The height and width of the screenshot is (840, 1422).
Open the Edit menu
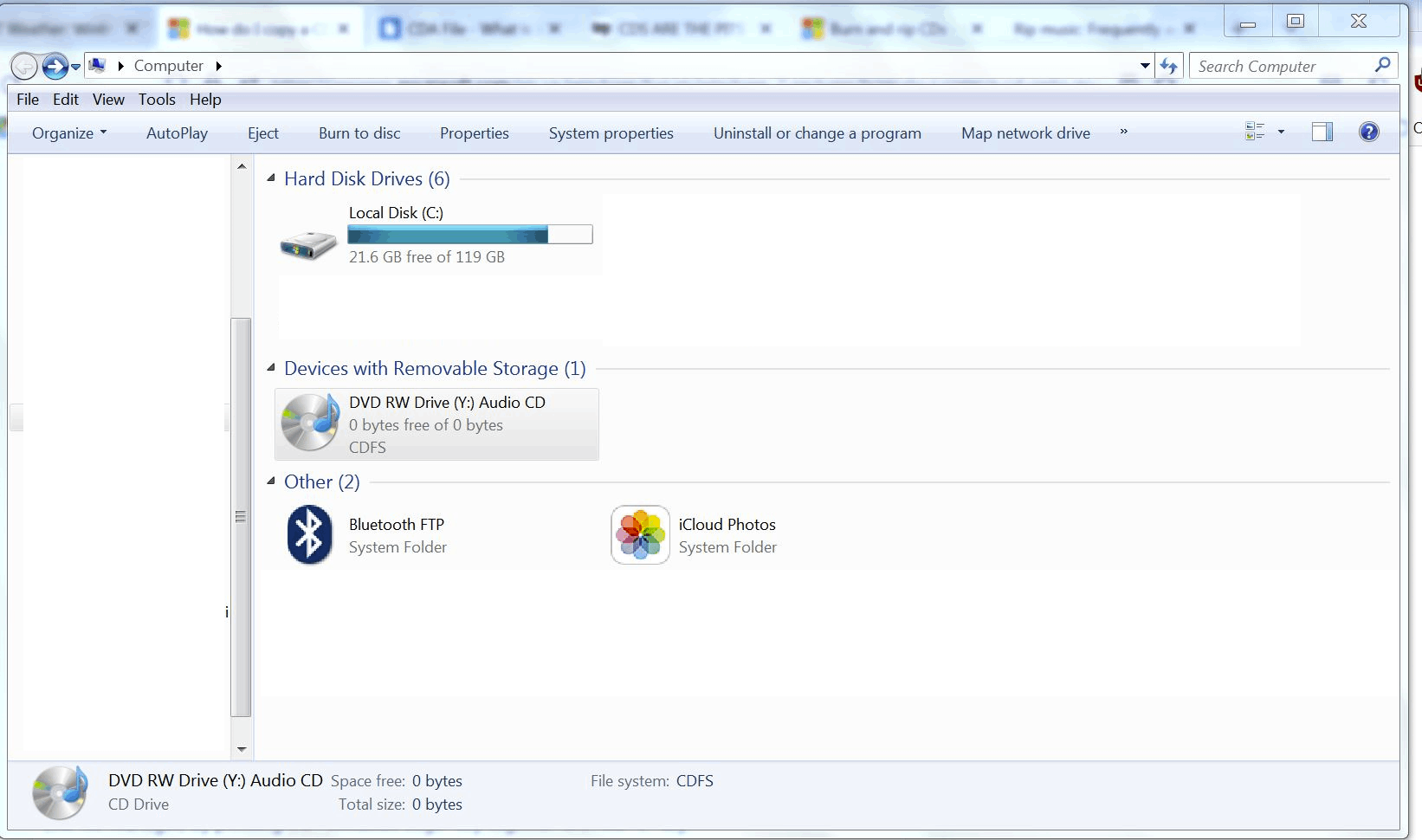pyautogui.click(x=66, y=100)
